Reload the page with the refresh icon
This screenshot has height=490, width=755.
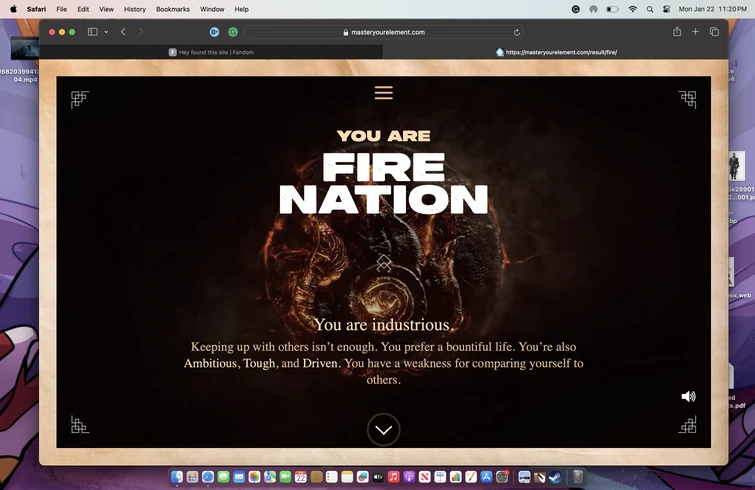pos(517,32)
